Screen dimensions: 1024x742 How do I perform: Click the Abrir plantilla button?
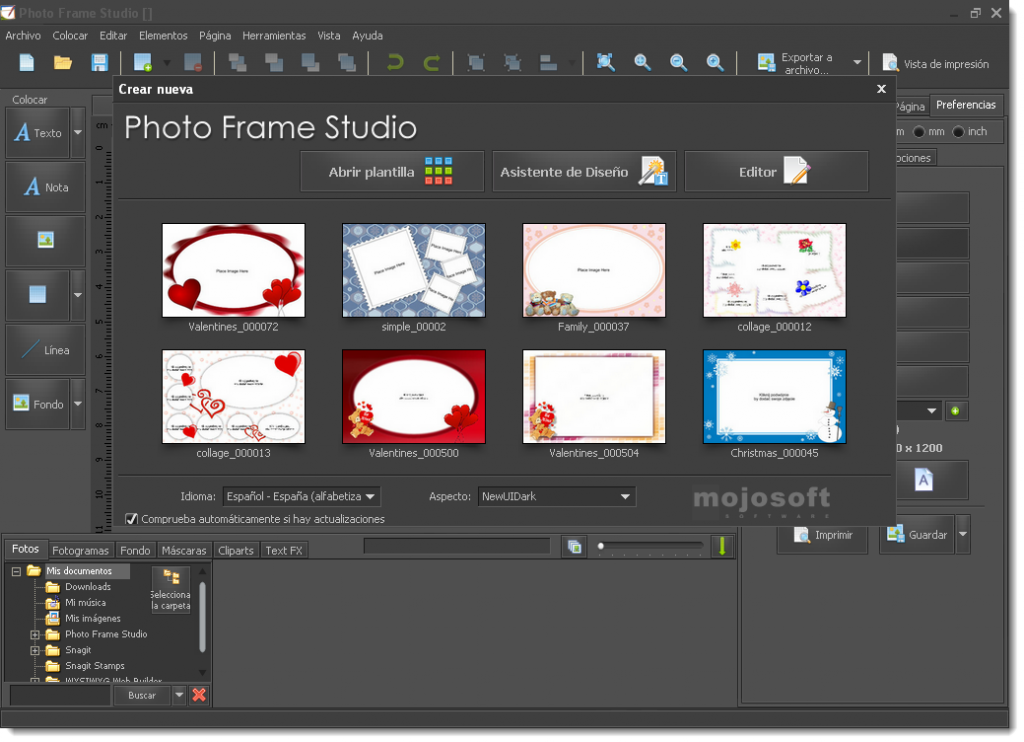[392, 172]
